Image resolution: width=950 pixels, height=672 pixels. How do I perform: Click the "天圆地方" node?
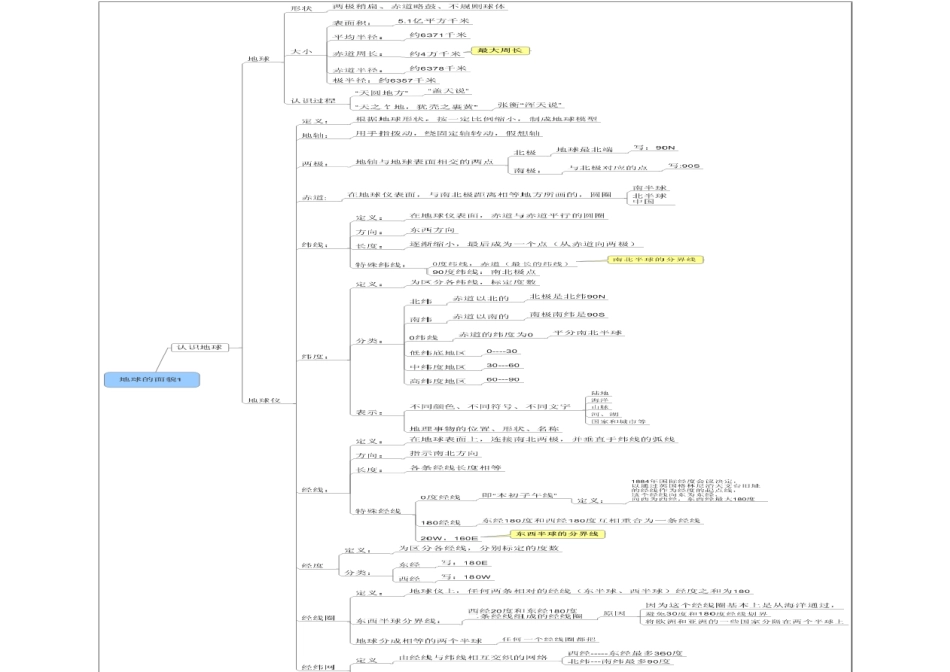(x=381, y=93)
